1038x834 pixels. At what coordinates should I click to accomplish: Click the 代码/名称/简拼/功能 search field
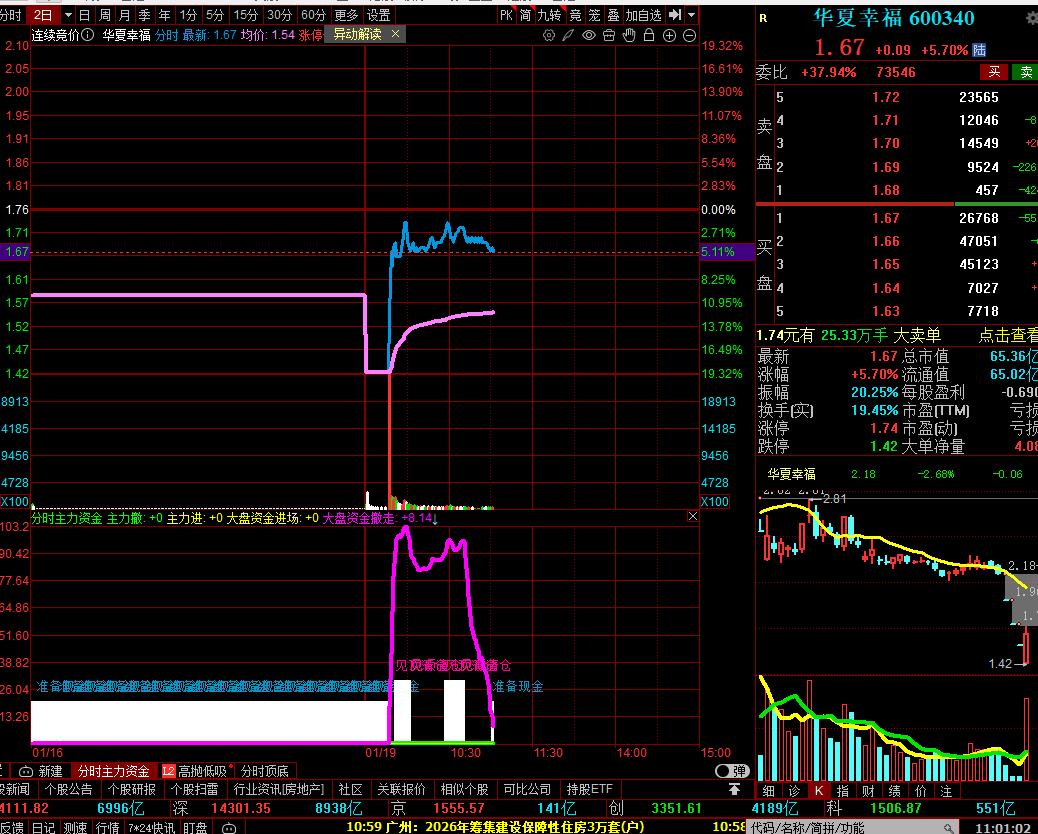[853, 827]
